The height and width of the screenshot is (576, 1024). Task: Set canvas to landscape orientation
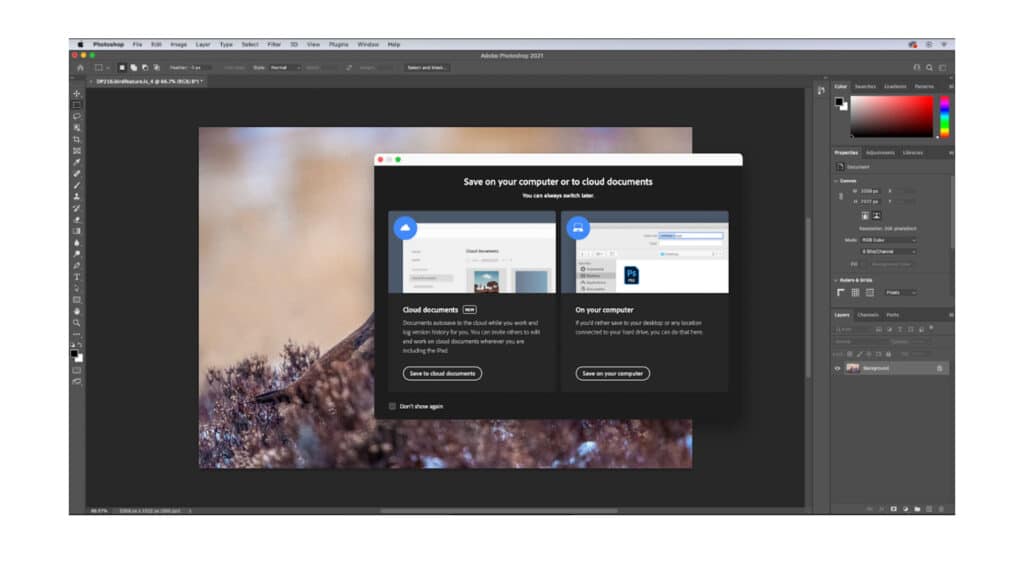click(x=876, y=216)
